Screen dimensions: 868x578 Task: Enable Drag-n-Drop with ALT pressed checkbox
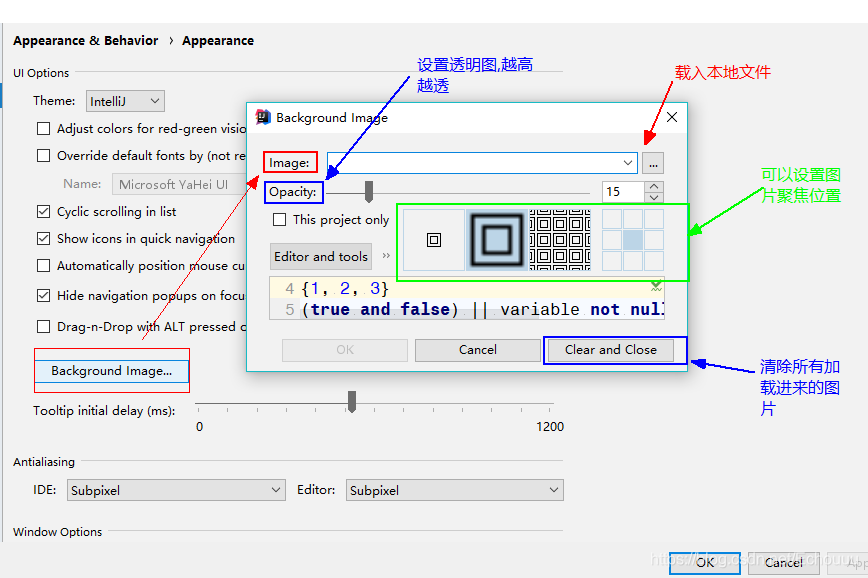tap(43, 327)
